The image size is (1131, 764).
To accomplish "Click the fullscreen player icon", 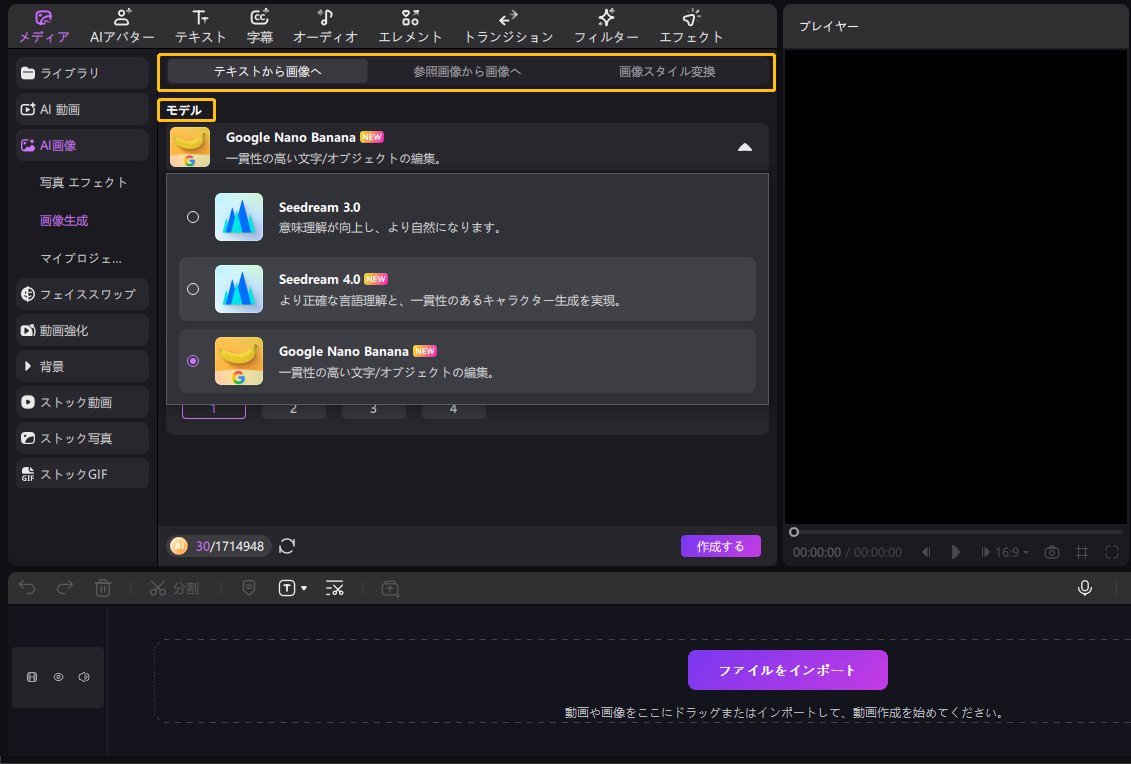I will pyautogui.click(x=1112, y=552).
